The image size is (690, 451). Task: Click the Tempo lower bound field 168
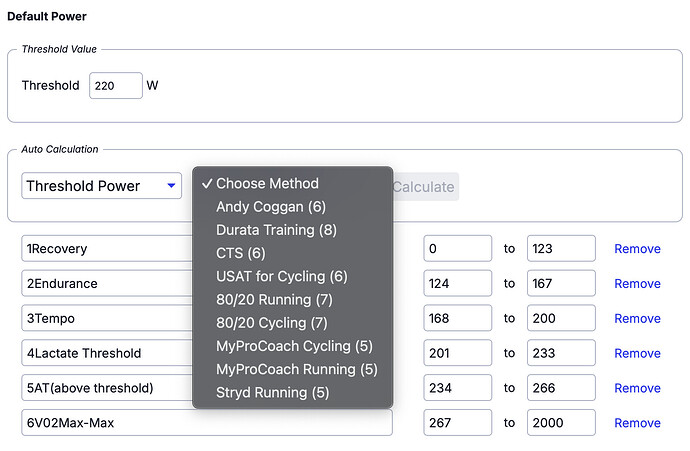click(458, 318)
